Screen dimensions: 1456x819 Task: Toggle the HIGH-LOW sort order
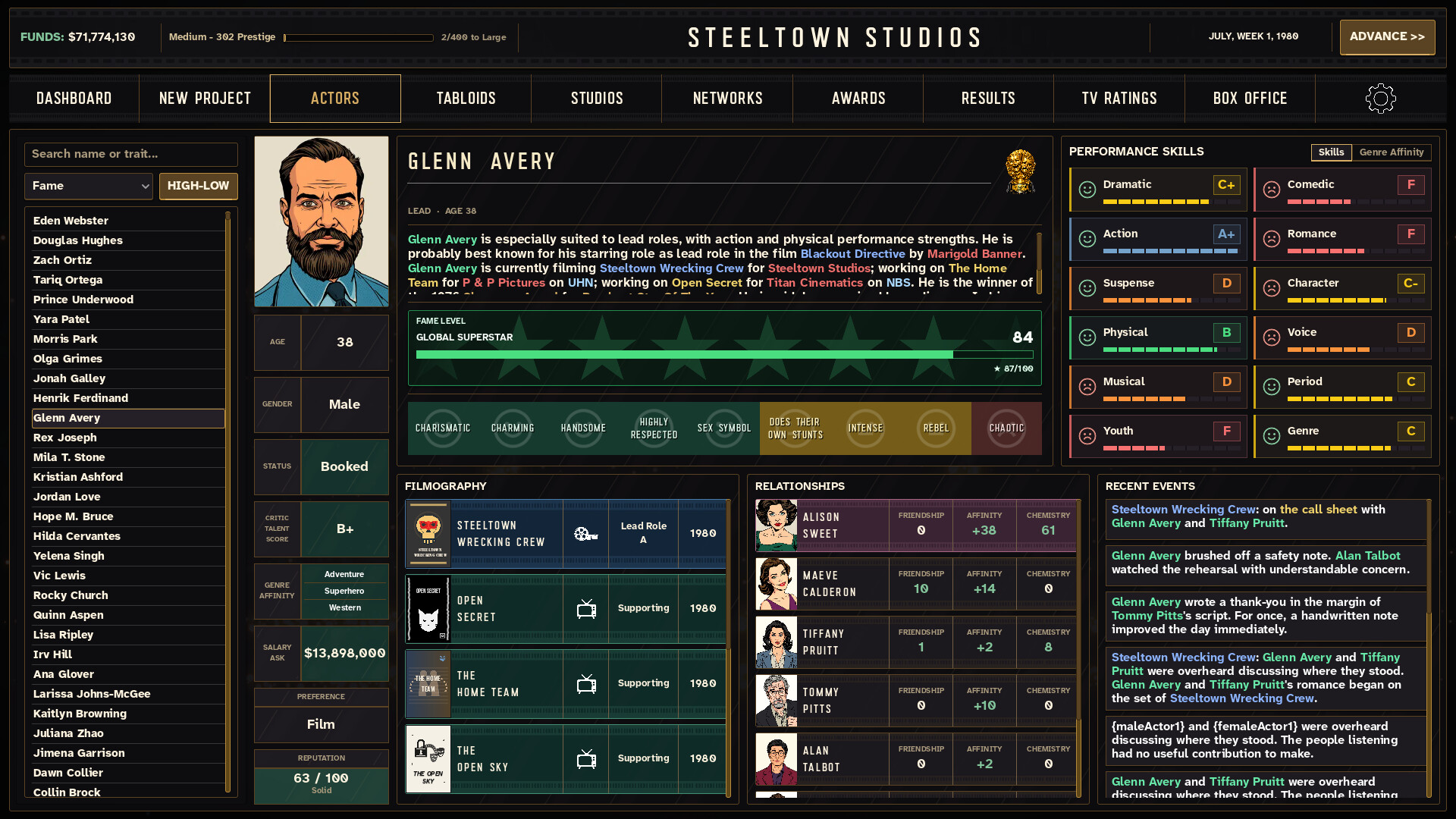(198, 186)
